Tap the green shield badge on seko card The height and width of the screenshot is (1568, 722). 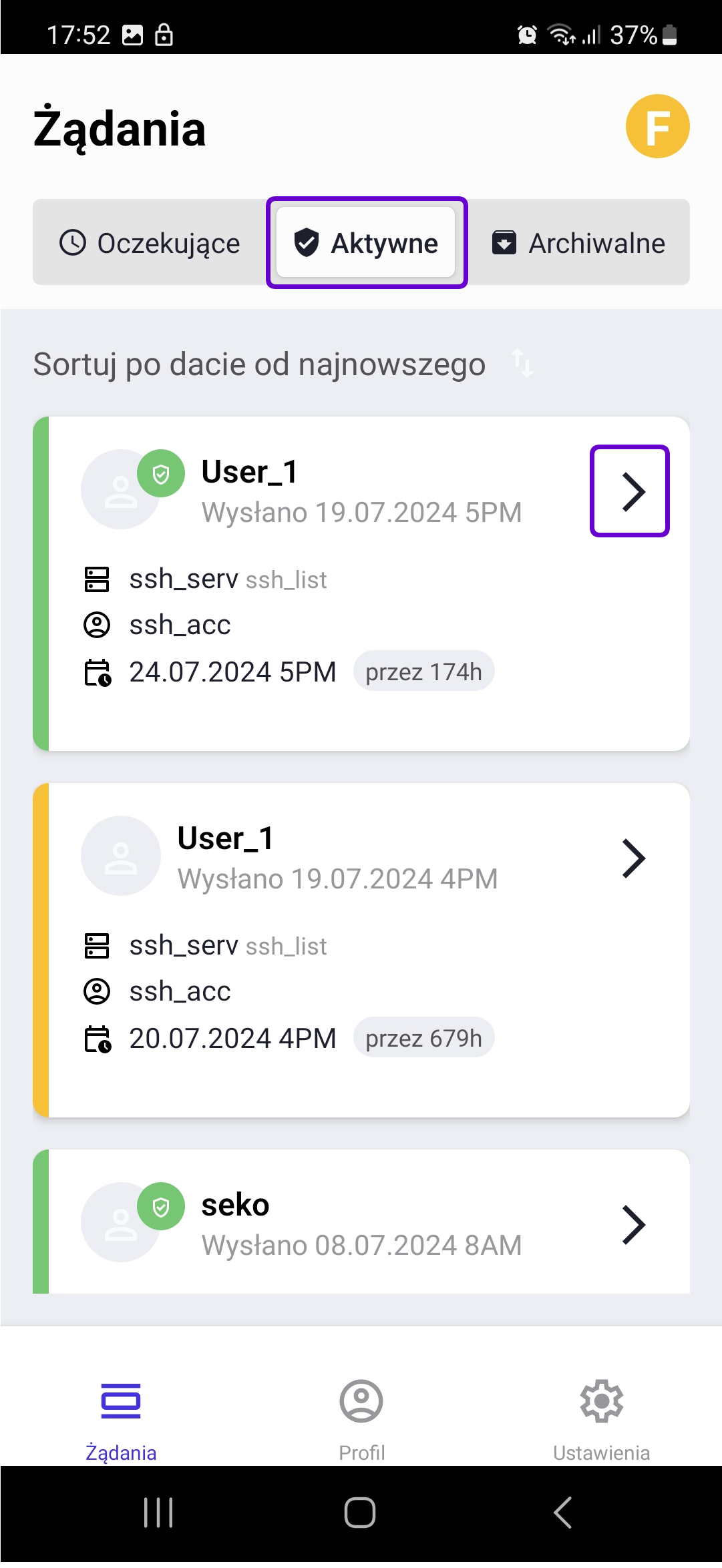pyautogui.click(x=161, y=1207)
